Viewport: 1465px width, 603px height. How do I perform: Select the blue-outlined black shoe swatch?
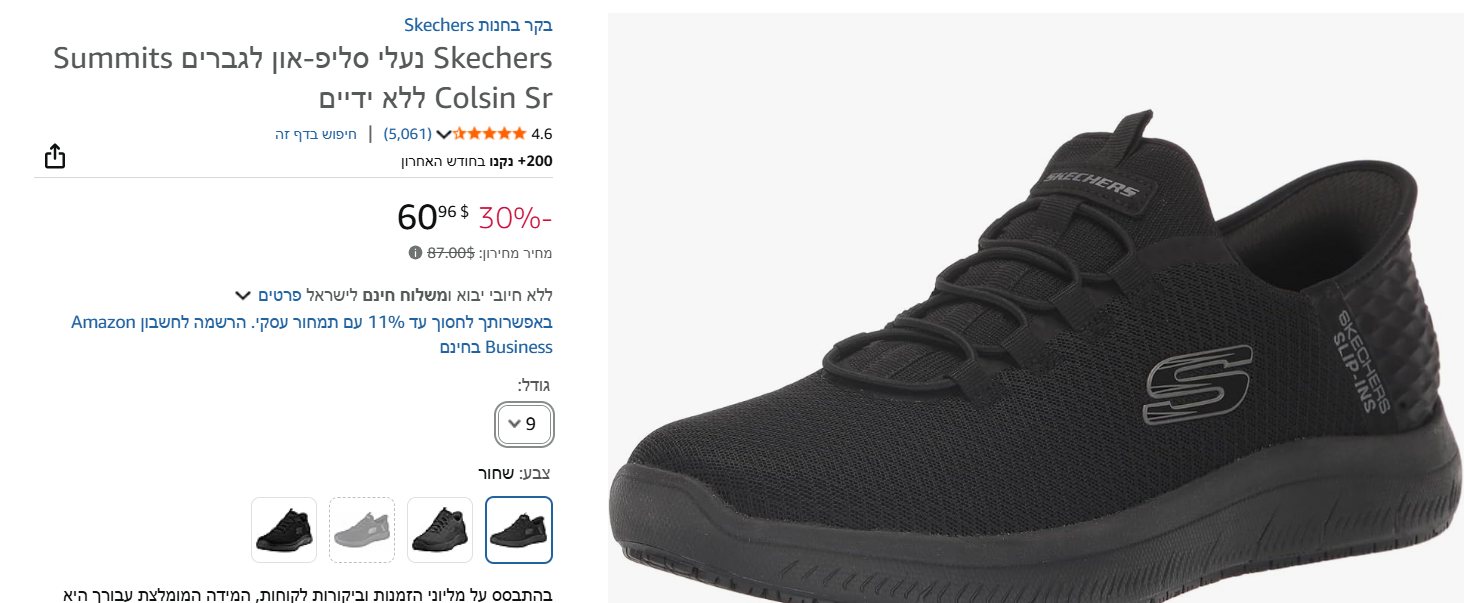point(519,530)
